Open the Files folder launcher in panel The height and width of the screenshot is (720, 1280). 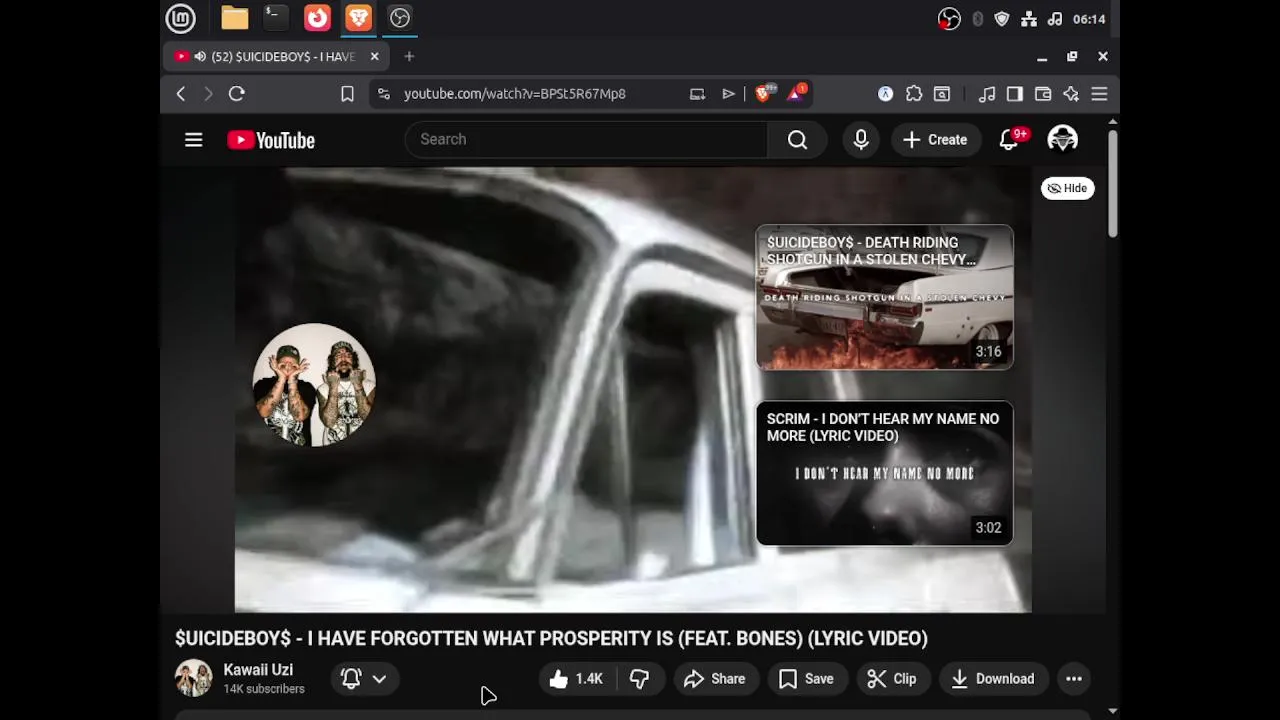coord(235,18)
